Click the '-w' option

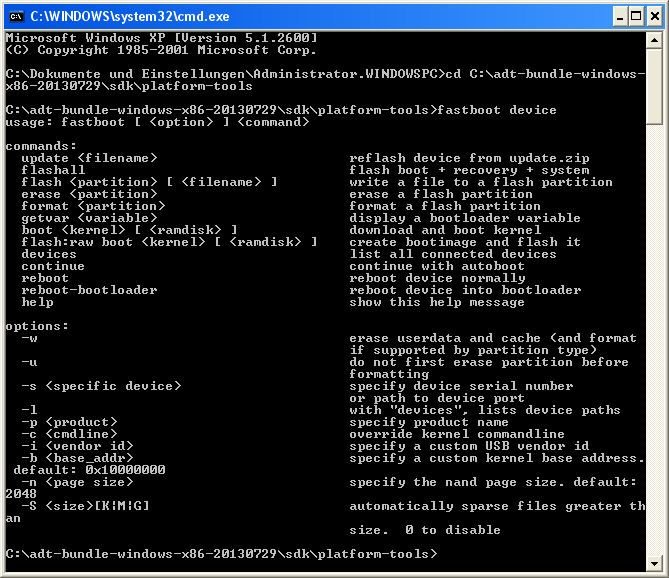pos(29,338)
